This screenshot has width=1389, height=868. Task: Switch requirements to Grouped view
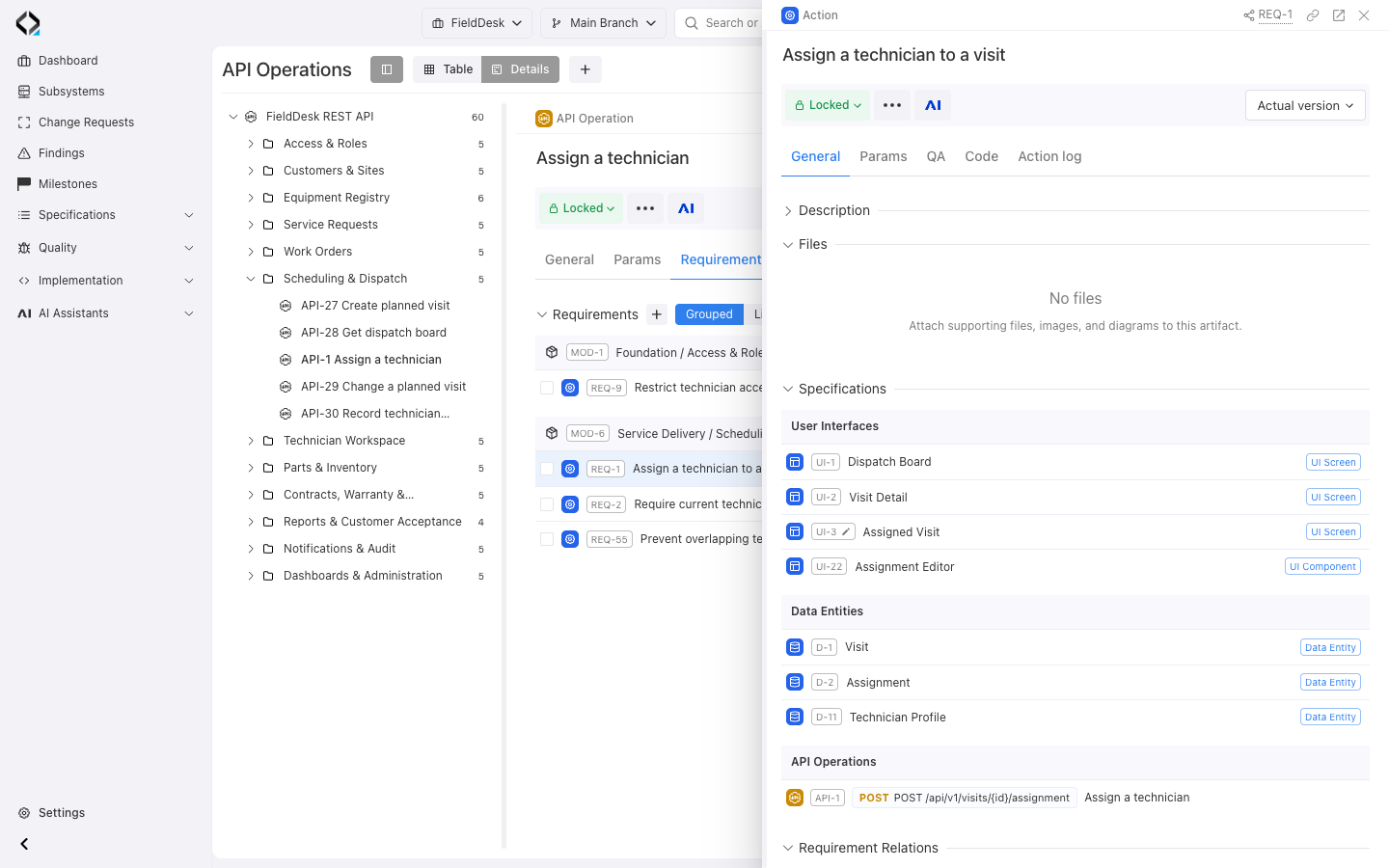[x=709, y=314]
